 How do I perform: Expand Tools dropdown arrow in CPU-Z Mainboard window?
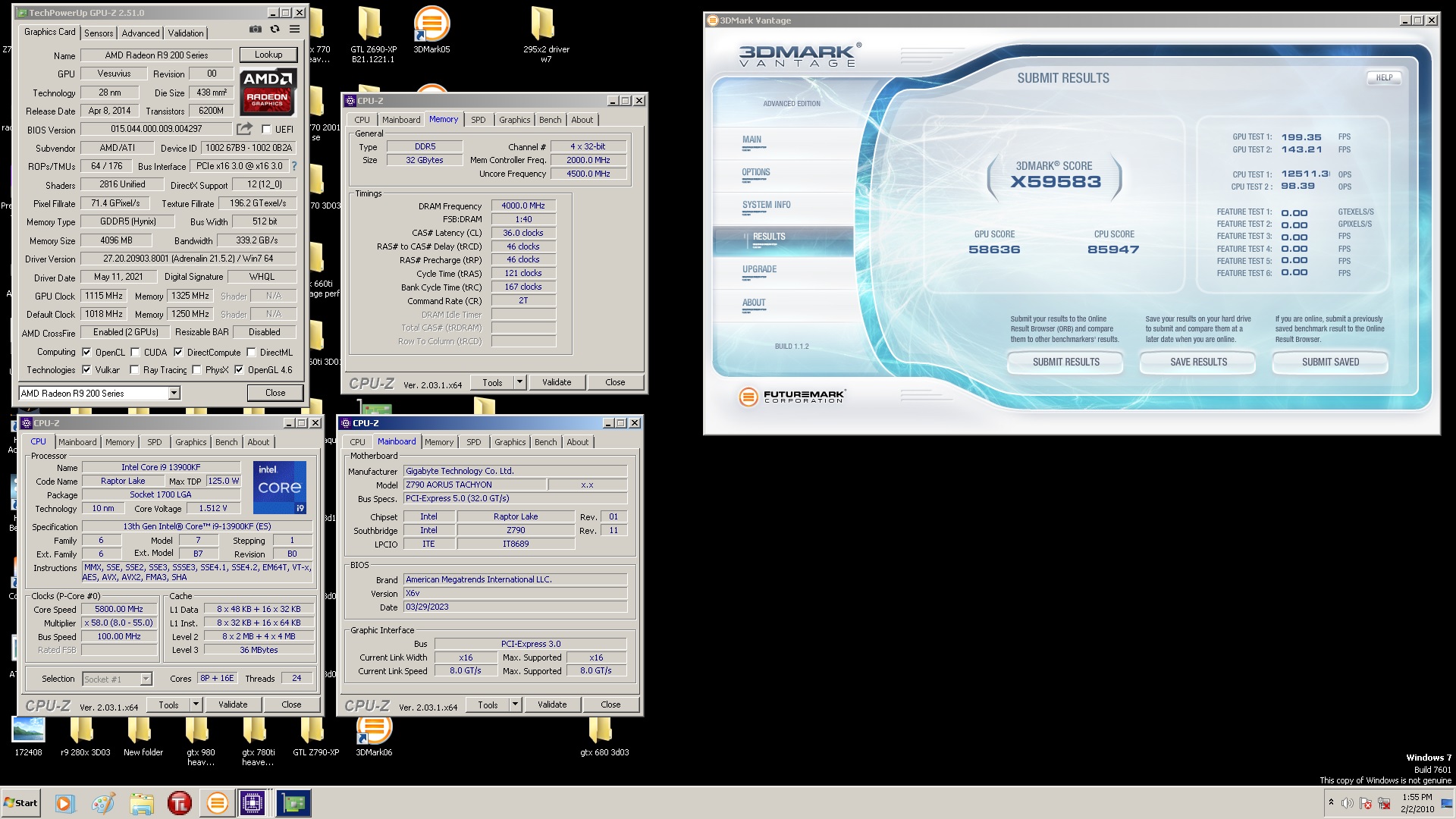coord(515,704)
